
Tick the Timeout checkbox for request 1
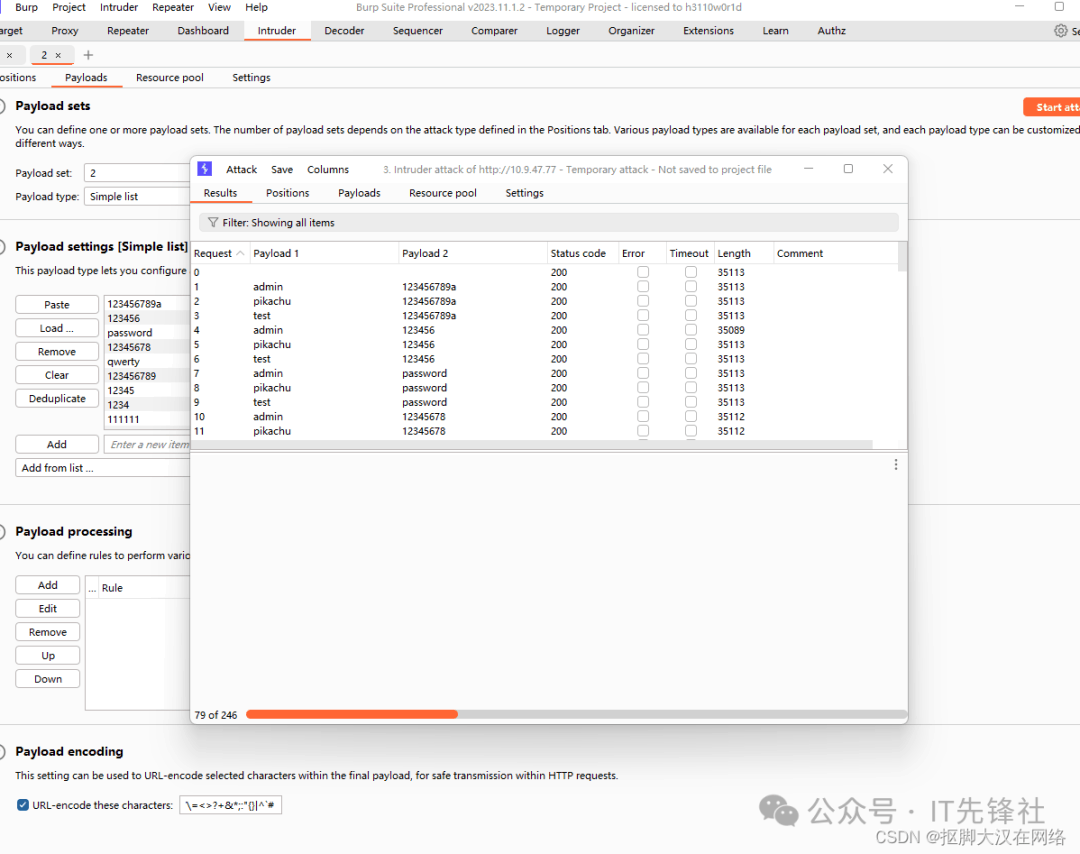coord(691,287)
